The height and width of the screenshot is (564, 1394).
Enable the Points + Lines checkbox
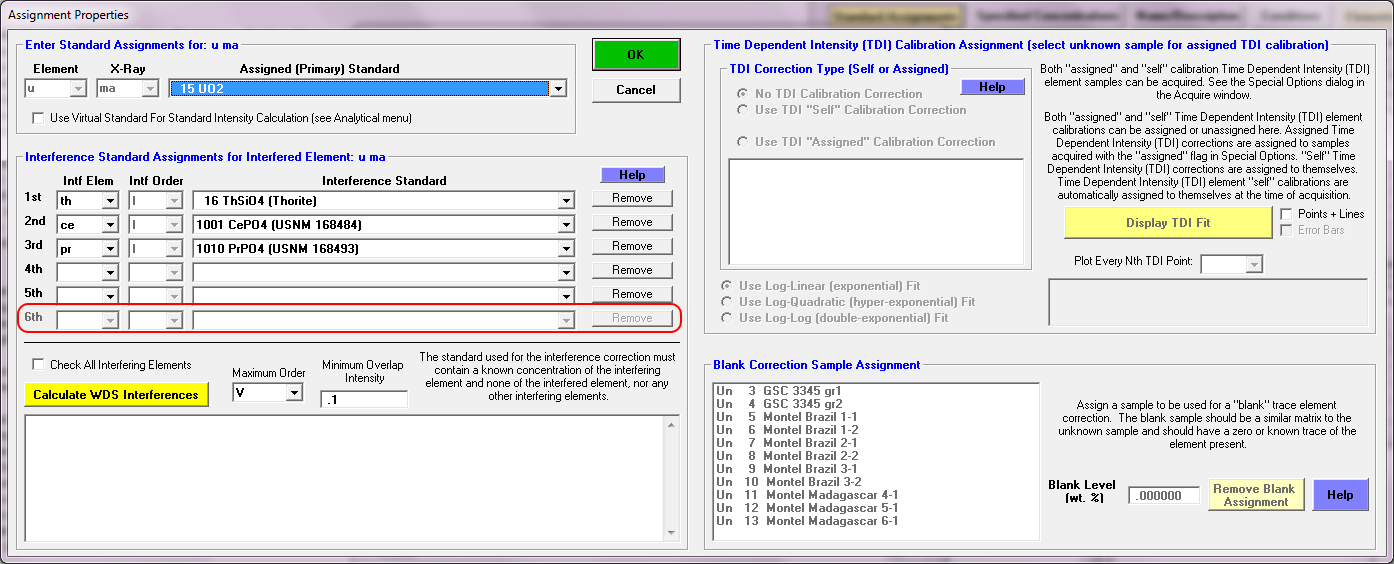coord(1287,214)
